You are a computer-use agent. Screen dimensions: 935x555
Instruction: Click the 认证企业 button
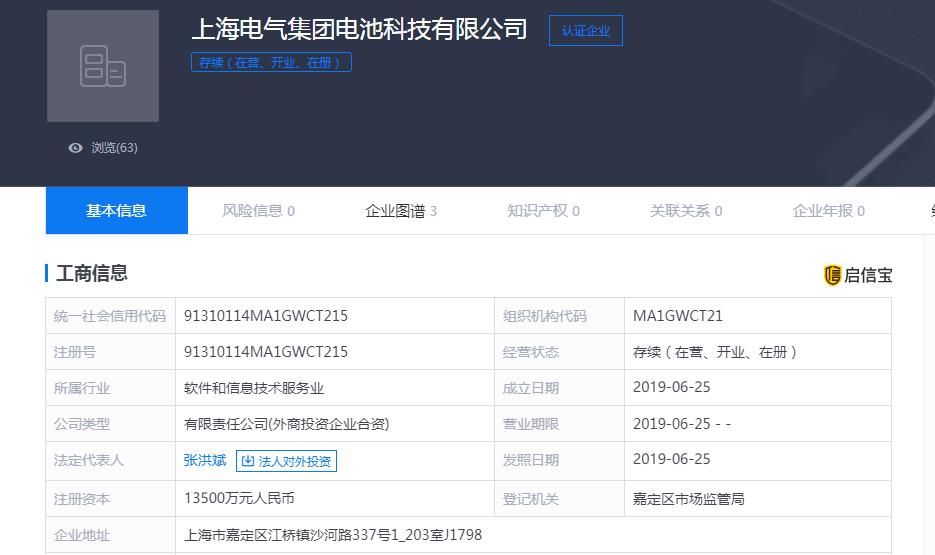tap(586, 30)
